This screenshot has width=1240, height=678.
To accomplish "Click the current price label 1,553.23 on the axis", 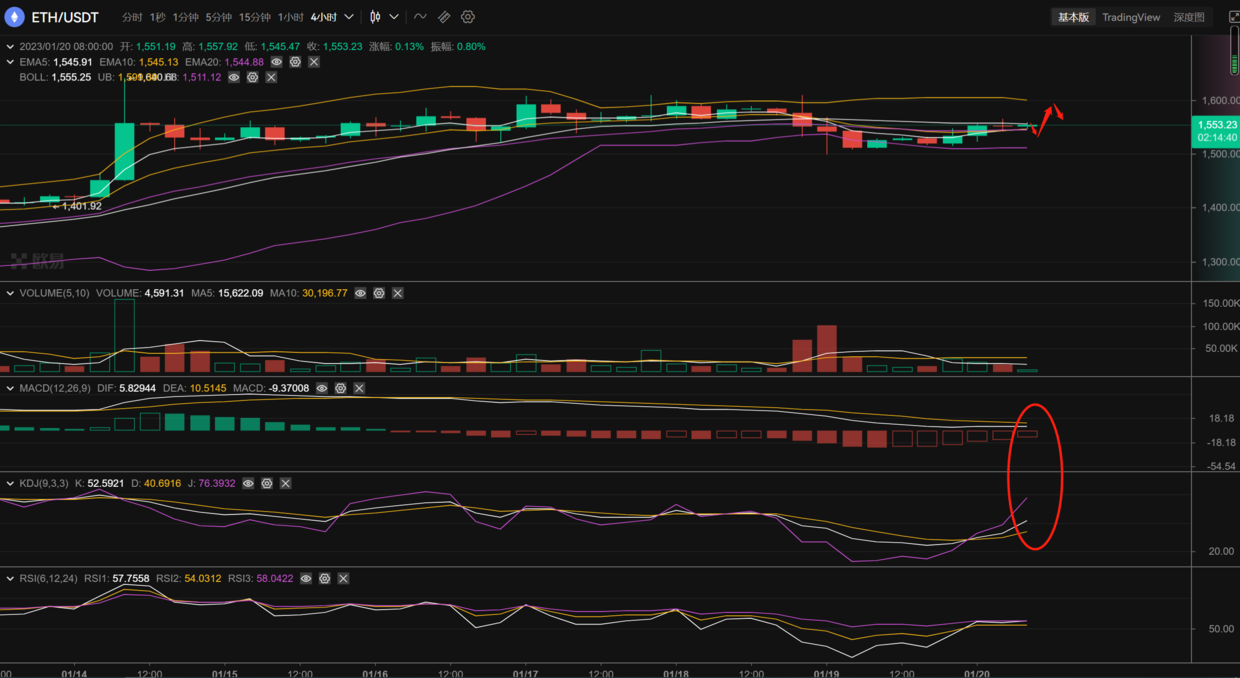I will (x=1214, y=125).
